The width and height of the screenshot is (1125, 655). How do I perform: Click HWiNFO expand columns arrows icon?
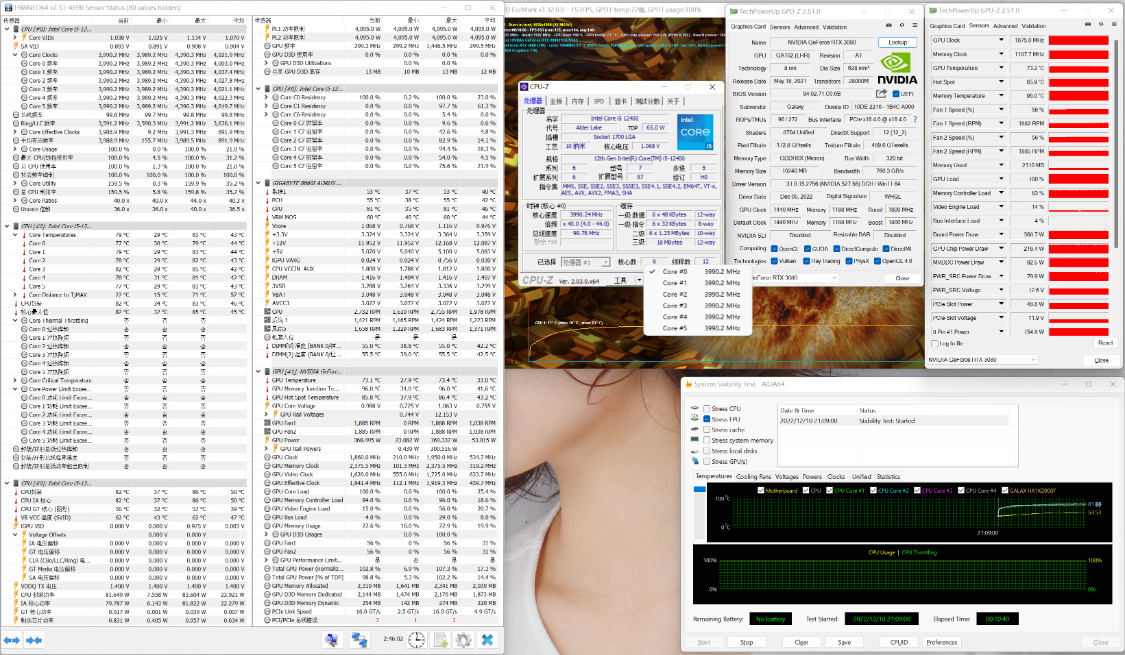click(11, 639)
